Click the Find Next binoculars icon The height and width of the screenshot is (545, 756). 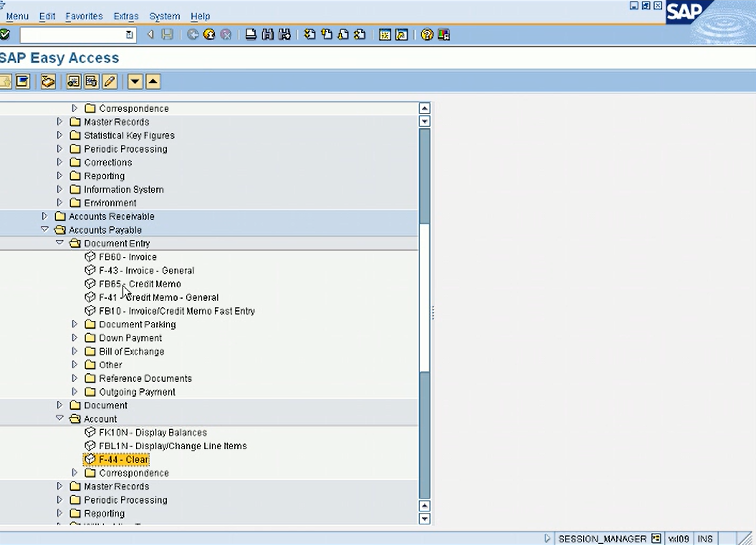click(284, 35)
